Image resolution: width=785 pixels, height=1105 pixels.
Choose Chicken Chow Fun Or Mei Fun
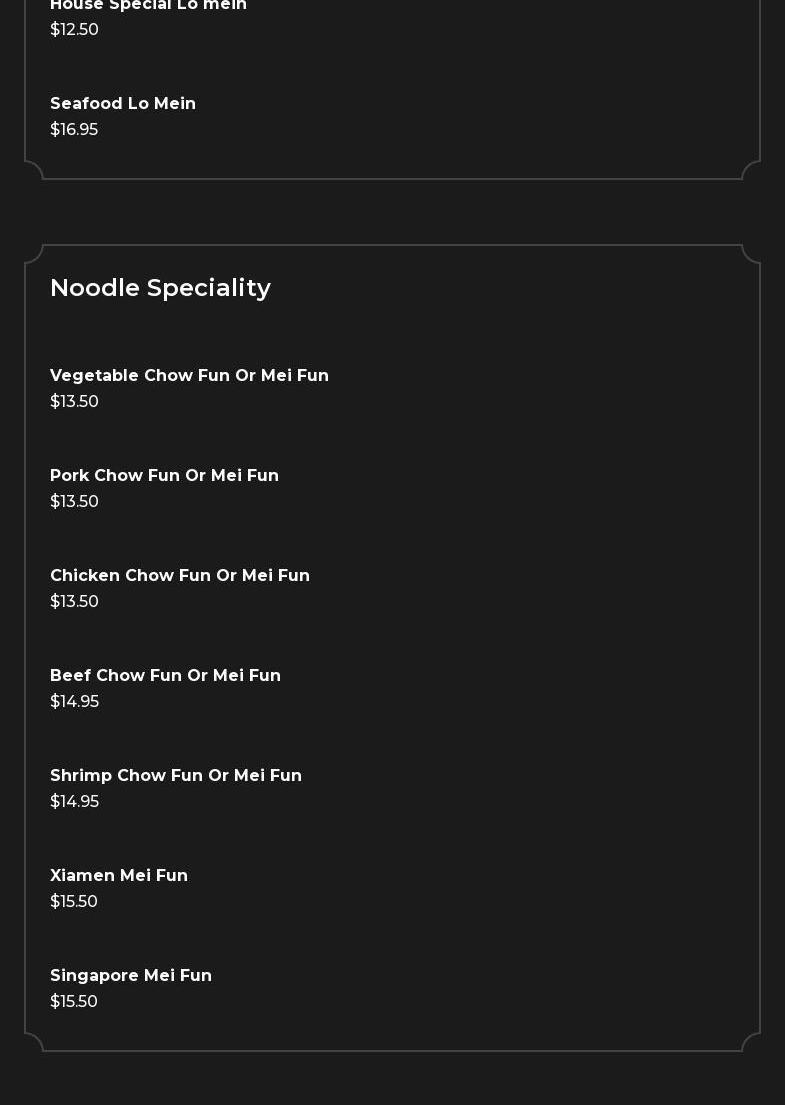coord(180,576)
